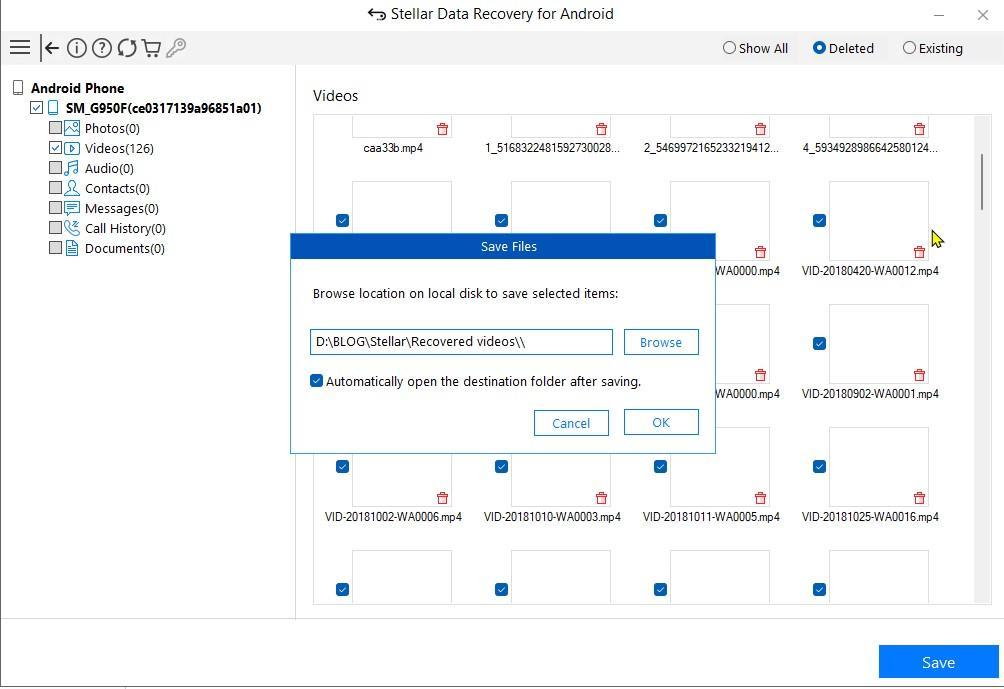
Task: Open the help question mark icon
Action: (x=101, y=48)
